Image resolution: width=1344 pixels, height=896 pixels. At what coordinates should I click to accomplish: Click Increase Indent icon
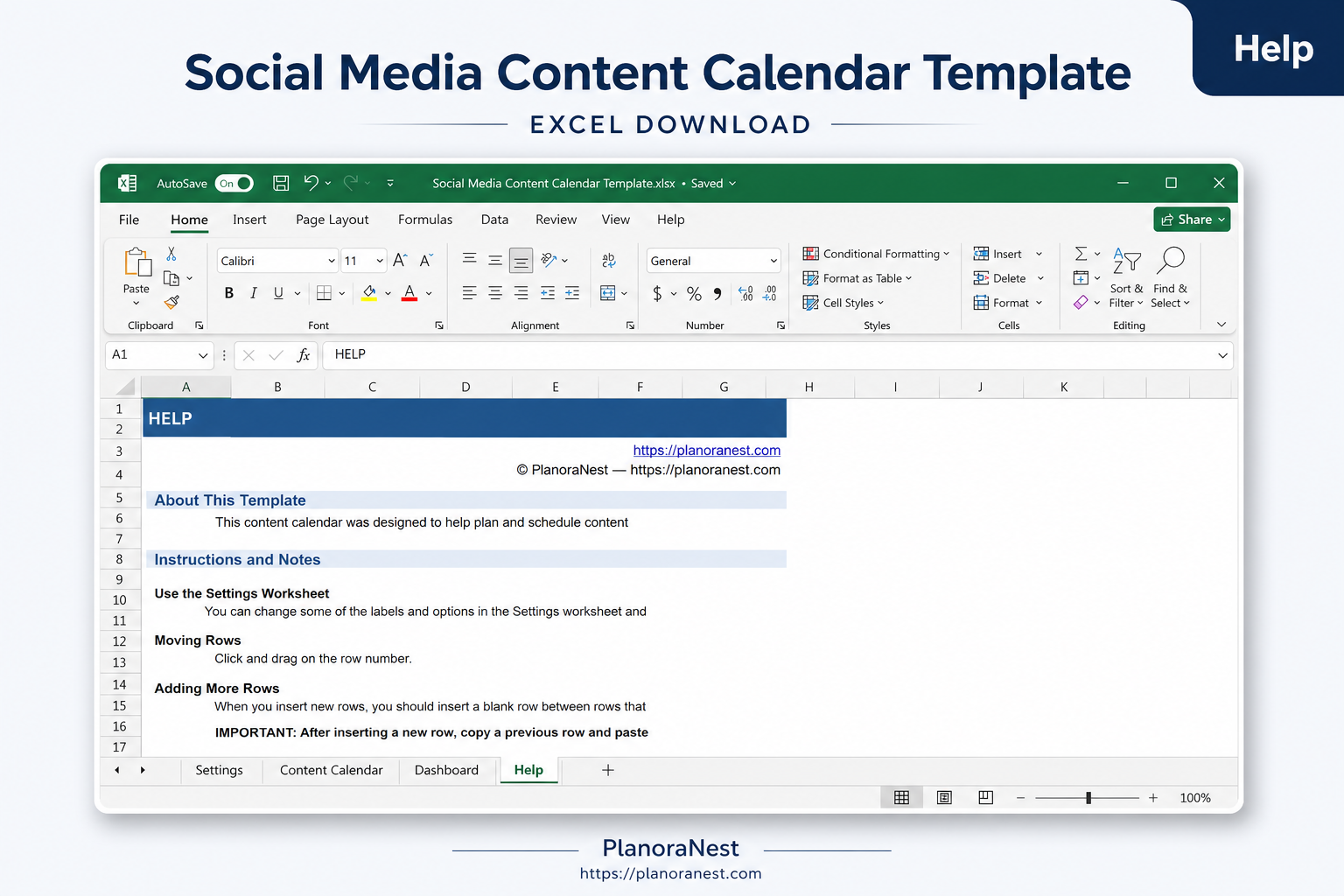[572, 293]
